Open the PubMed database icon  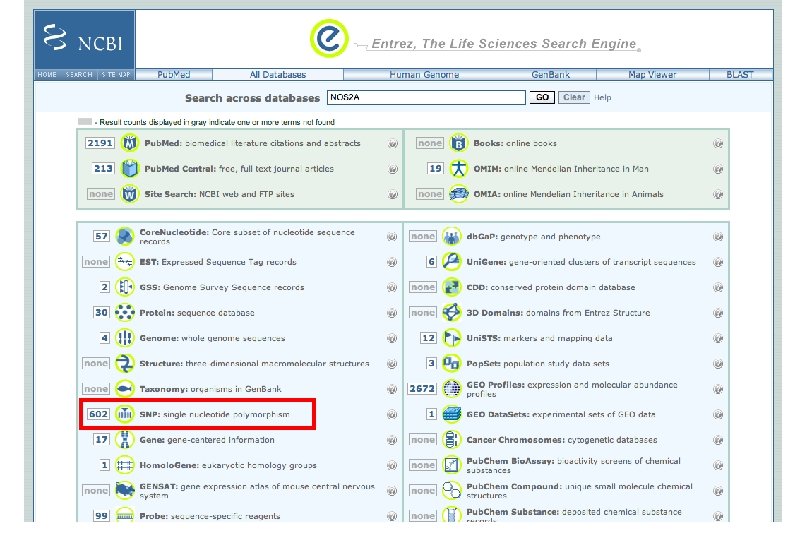click(x=130, y=143)
